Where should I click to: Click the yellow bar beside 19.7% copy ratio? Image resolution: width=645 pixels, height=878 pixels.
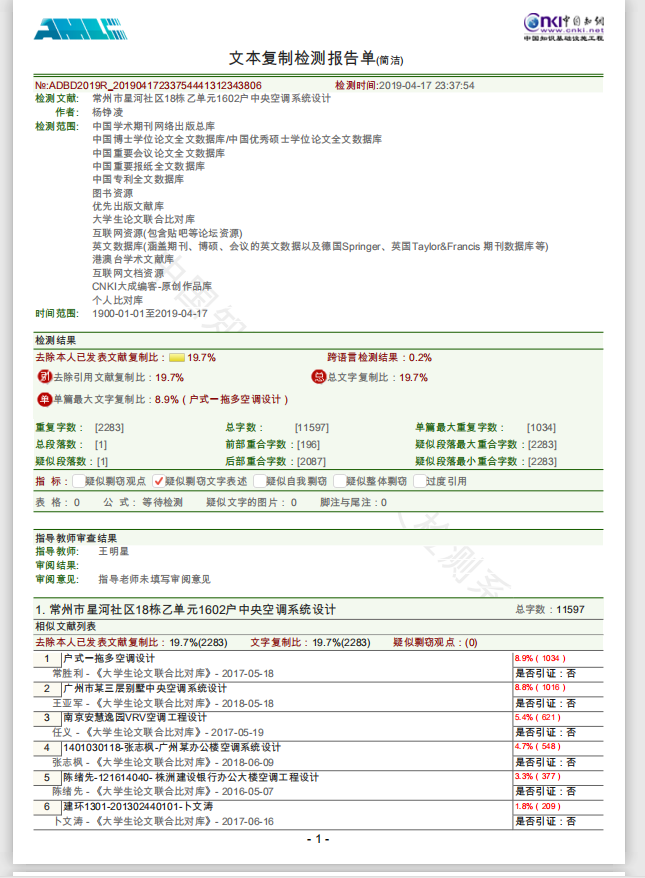pos(177,358)
